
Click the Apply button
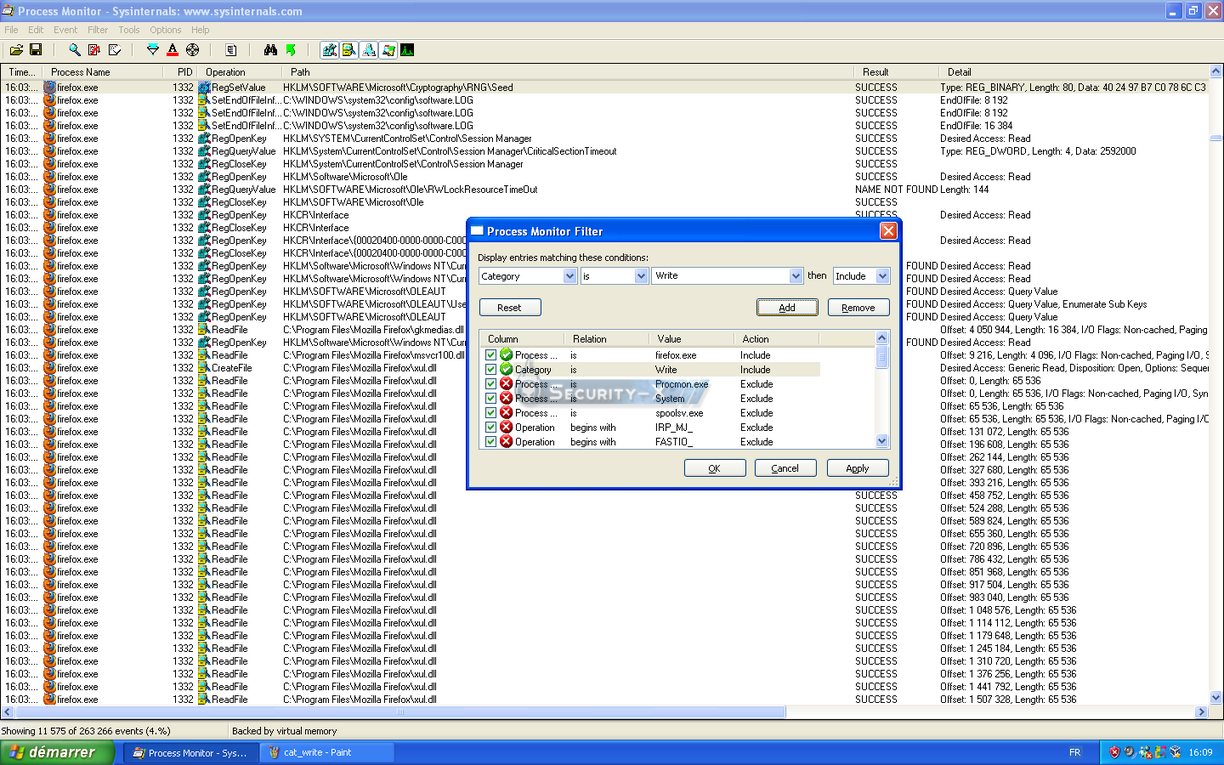coord(858,468)
